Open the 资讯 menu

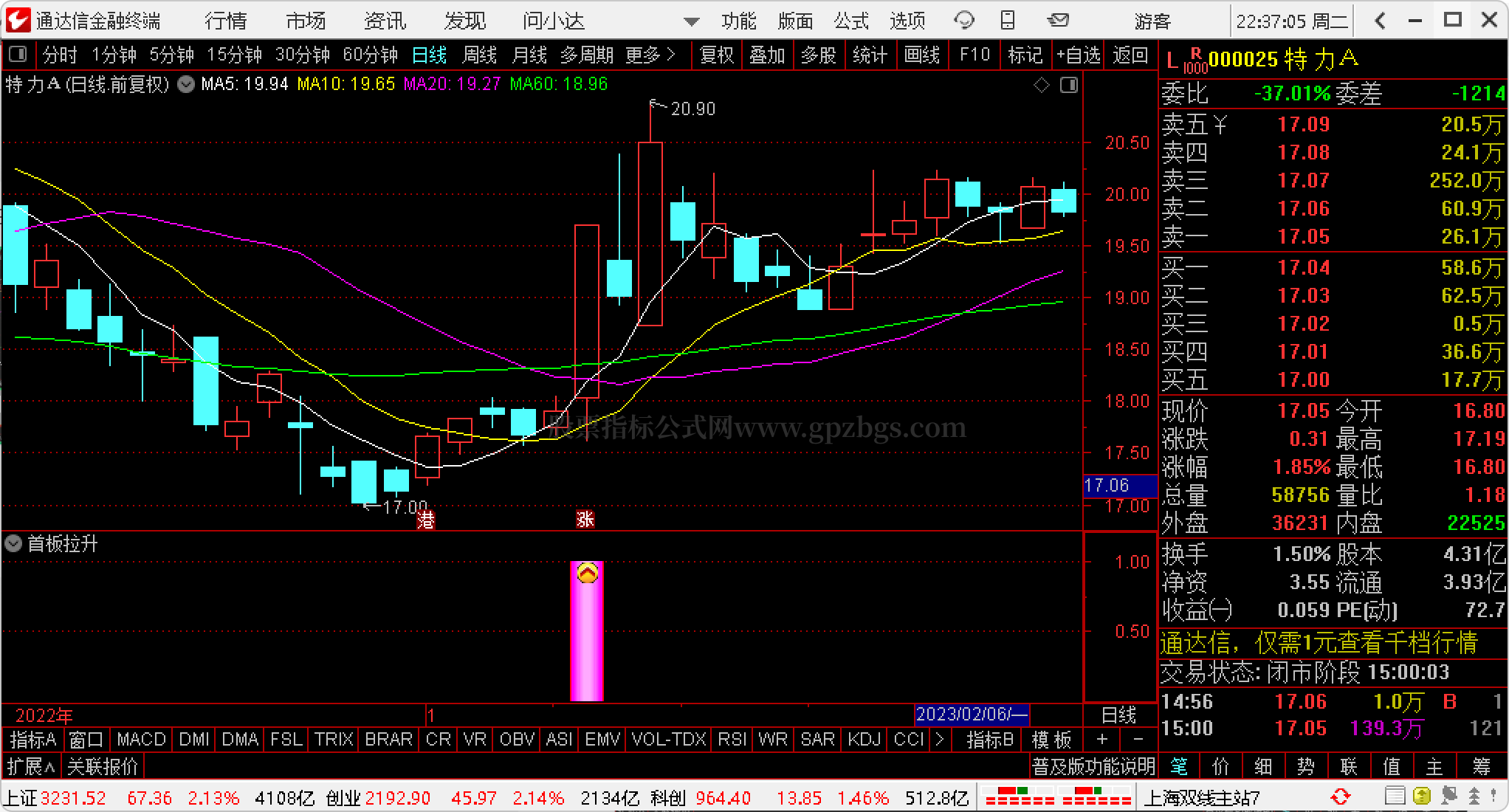point(385,21)
